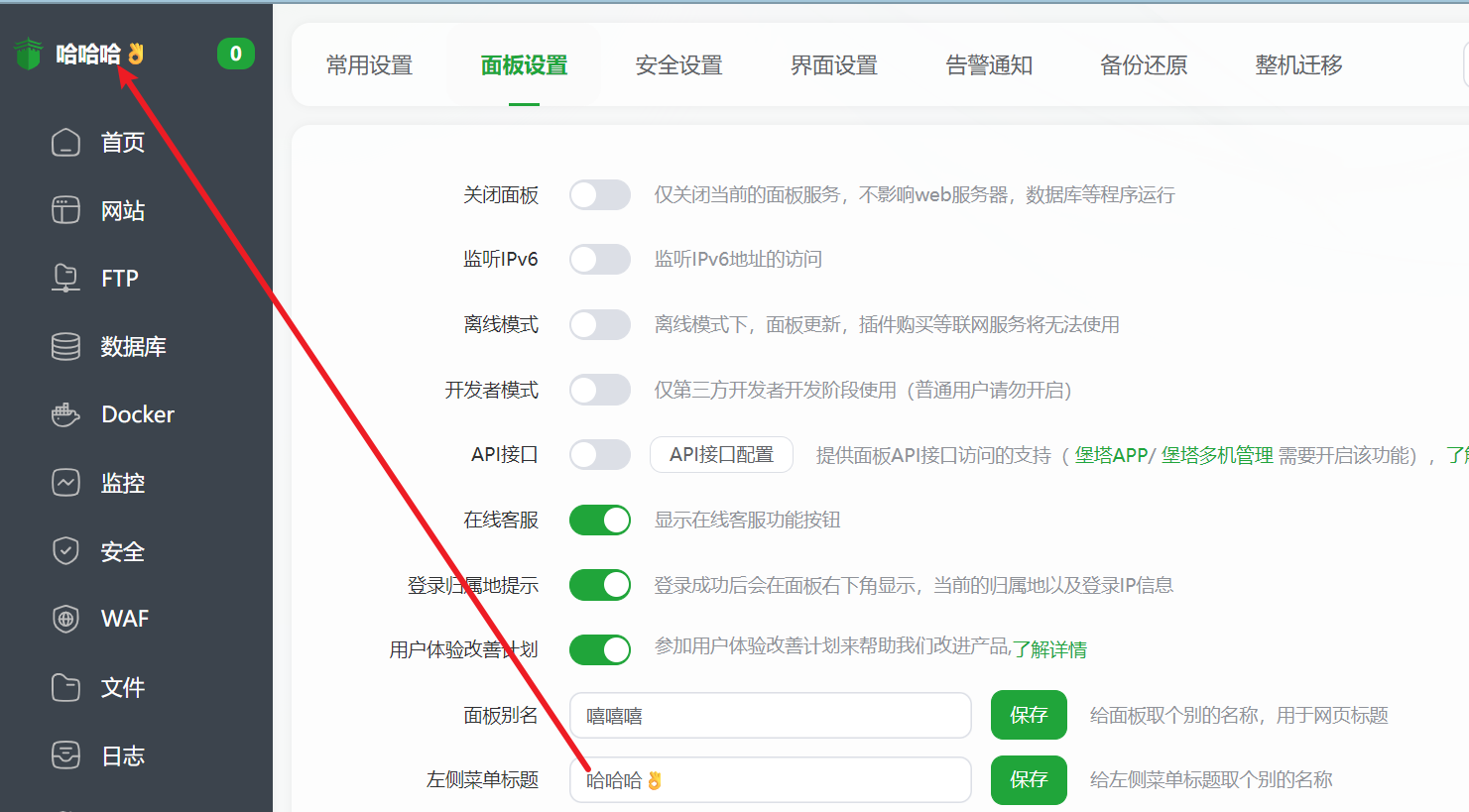Enable the 关闭面板 toggle
Screen dimensions: 1469x812
pos(599,194)
